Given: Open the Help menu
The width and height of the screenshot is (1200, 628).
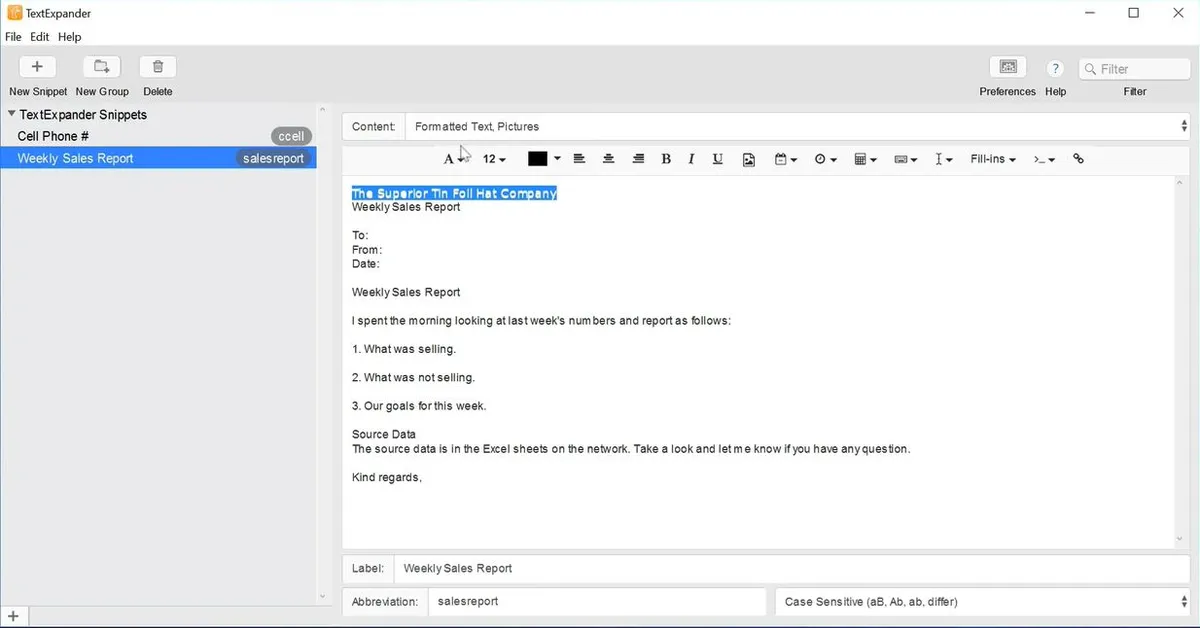Looking at the screenshot, I should [70, 37].
